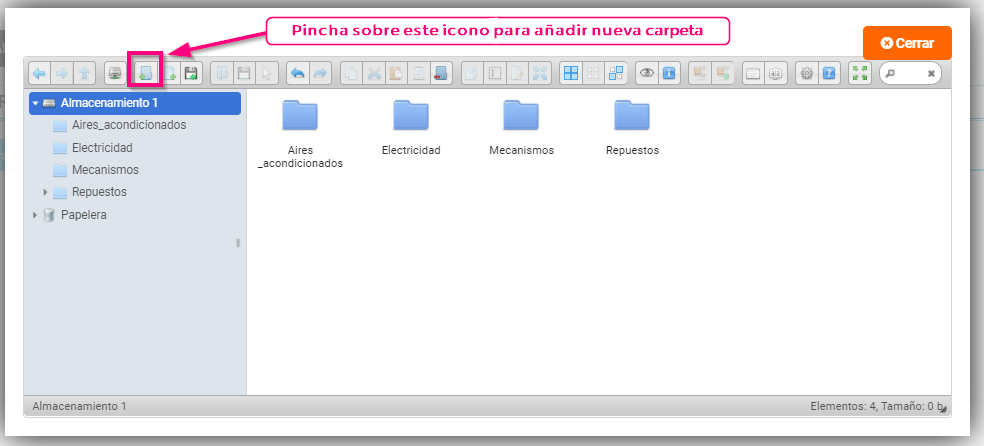The image size is (984, 446).
Task: Click the new folder toolbar icon
Action: coord(146,73)
